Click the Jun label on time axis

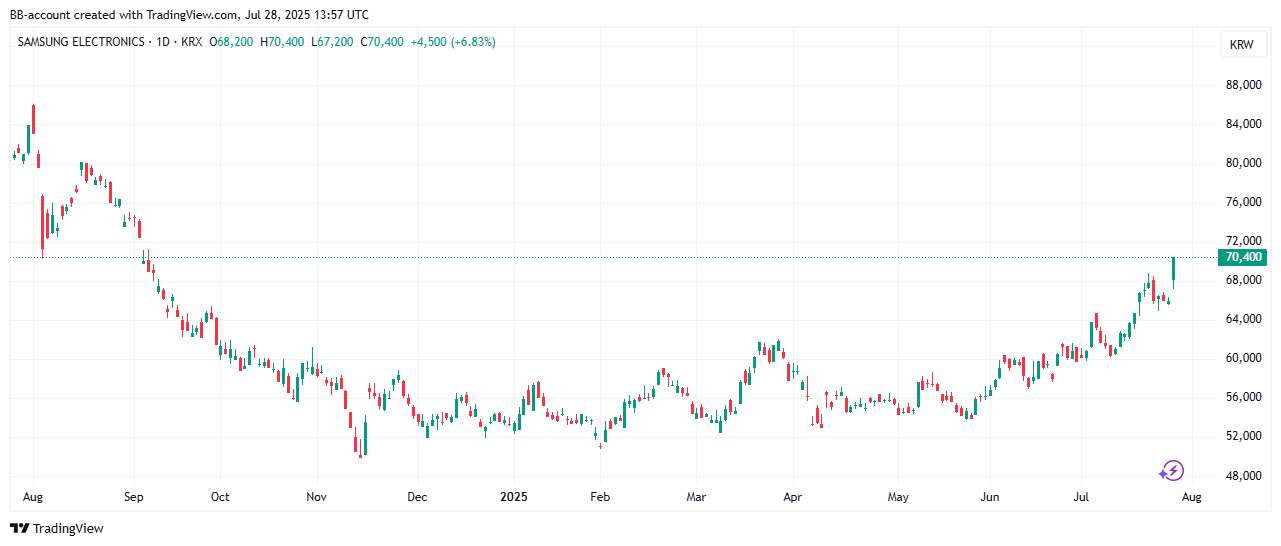[990, 497]
